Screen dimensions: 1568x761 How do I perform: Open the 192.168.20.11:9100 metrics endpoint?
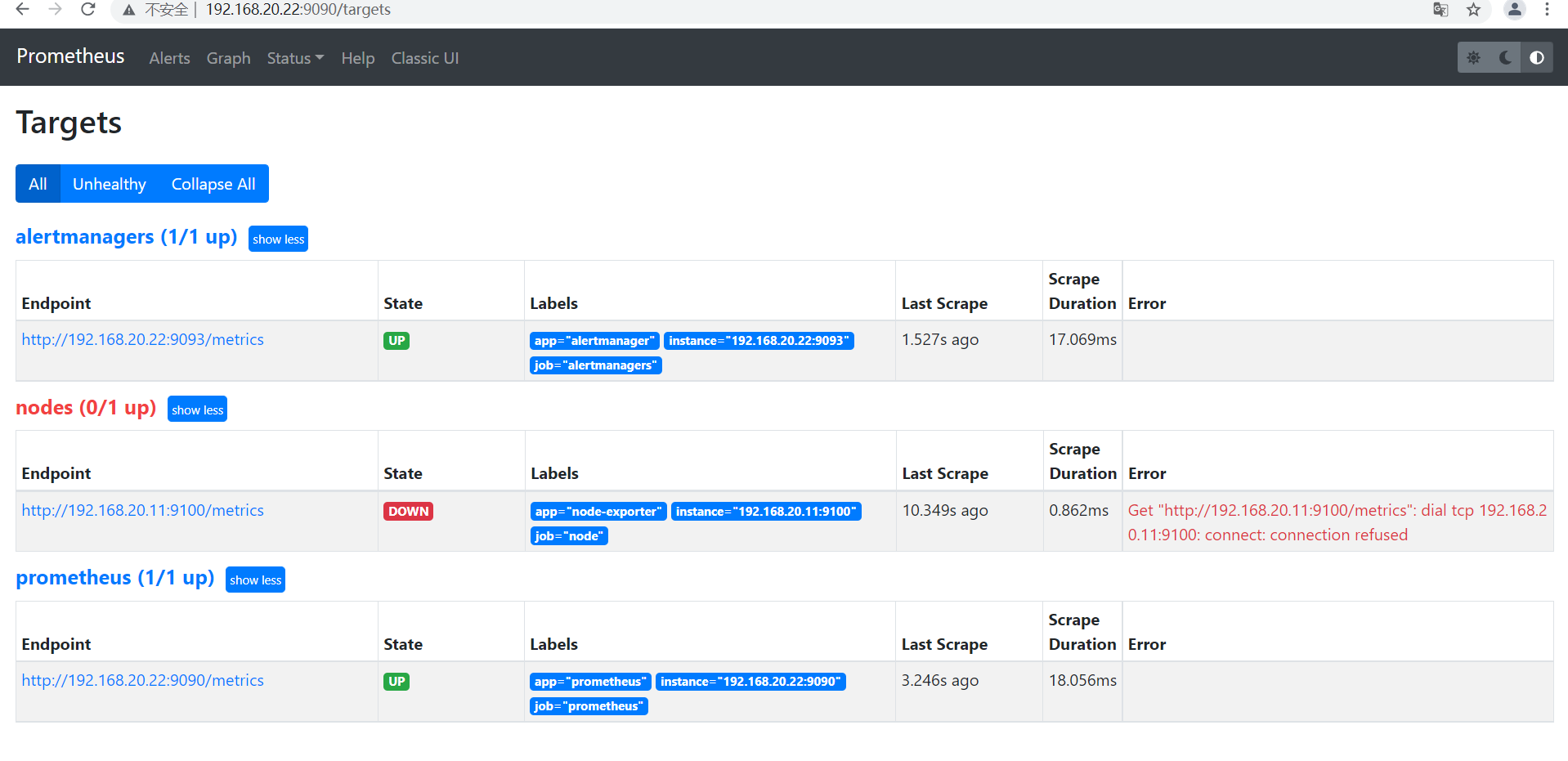pos(143,510)
